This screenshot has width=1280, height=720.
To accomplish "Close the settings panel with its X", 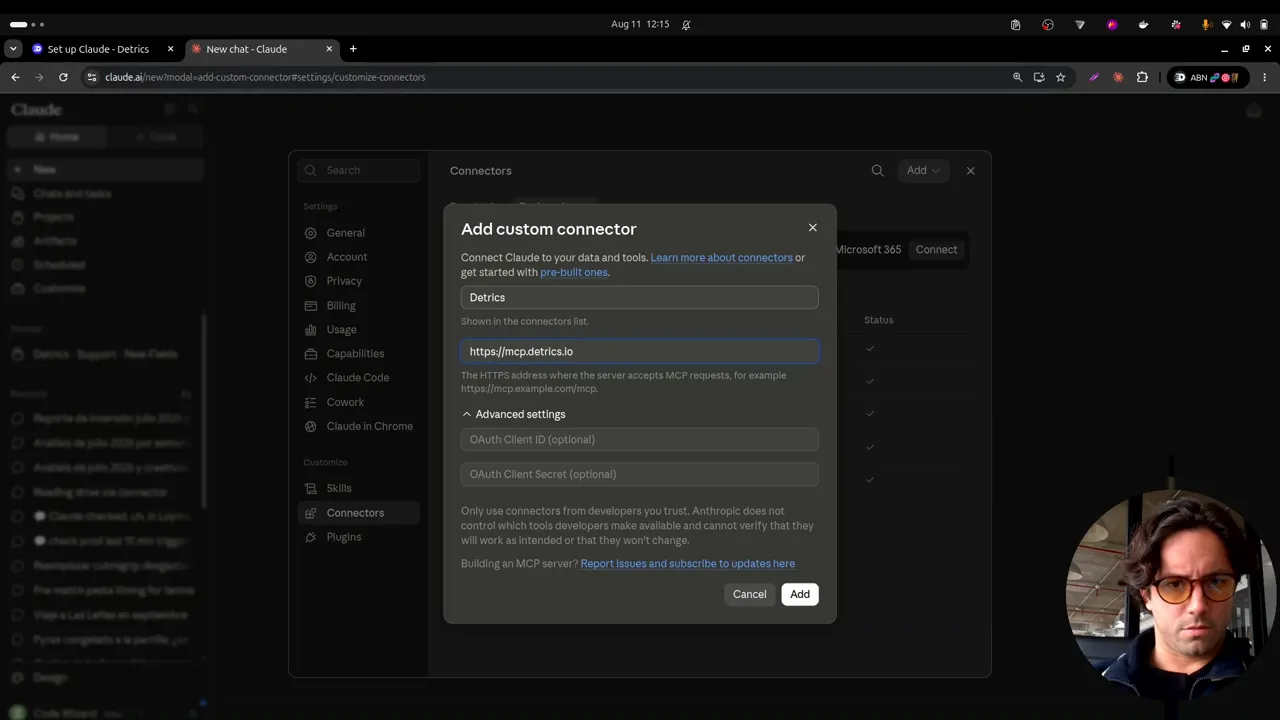I will [x=970, y=171].
